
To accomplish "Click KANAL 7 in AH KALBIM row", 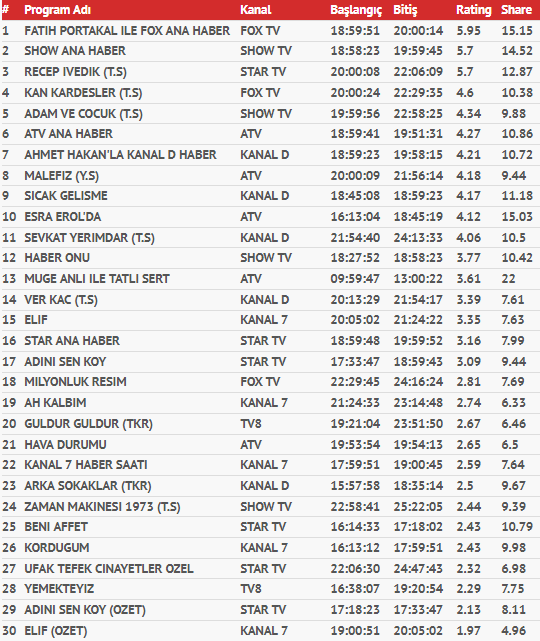I will [x=264, y=403].
